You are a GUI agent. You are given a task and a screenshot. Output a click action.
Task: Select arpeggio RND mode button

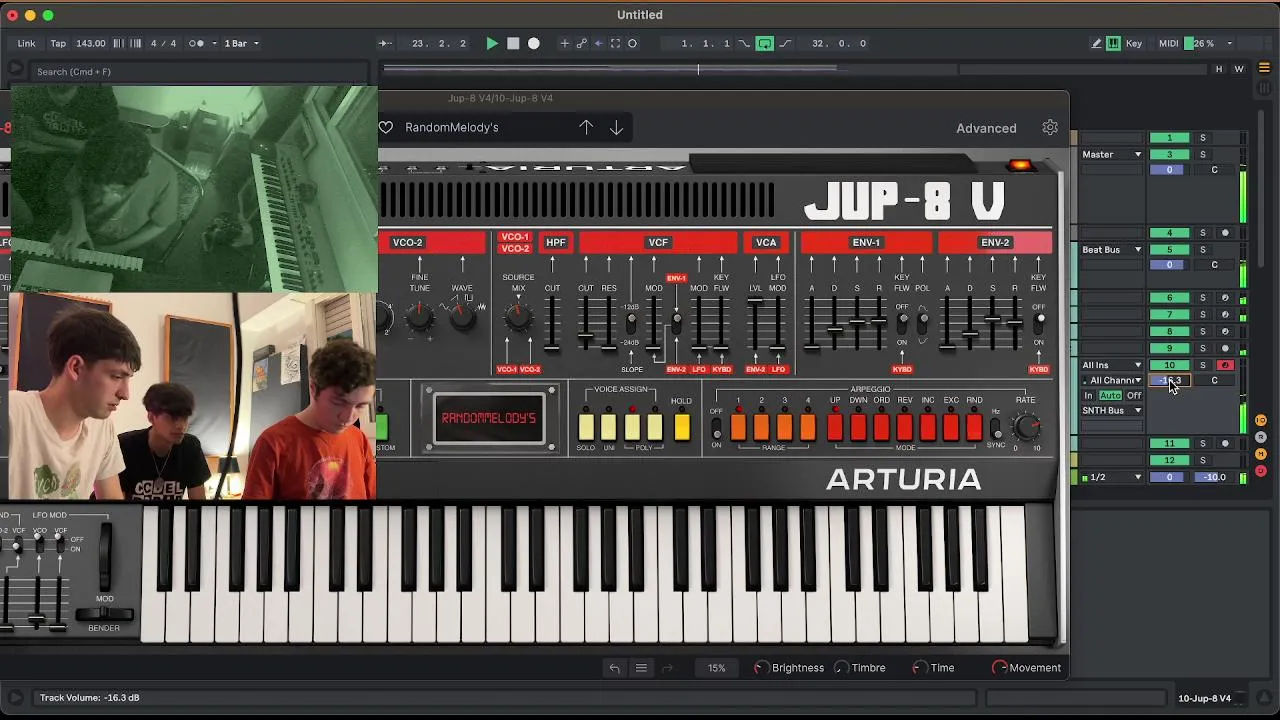(x=974, y=427)
